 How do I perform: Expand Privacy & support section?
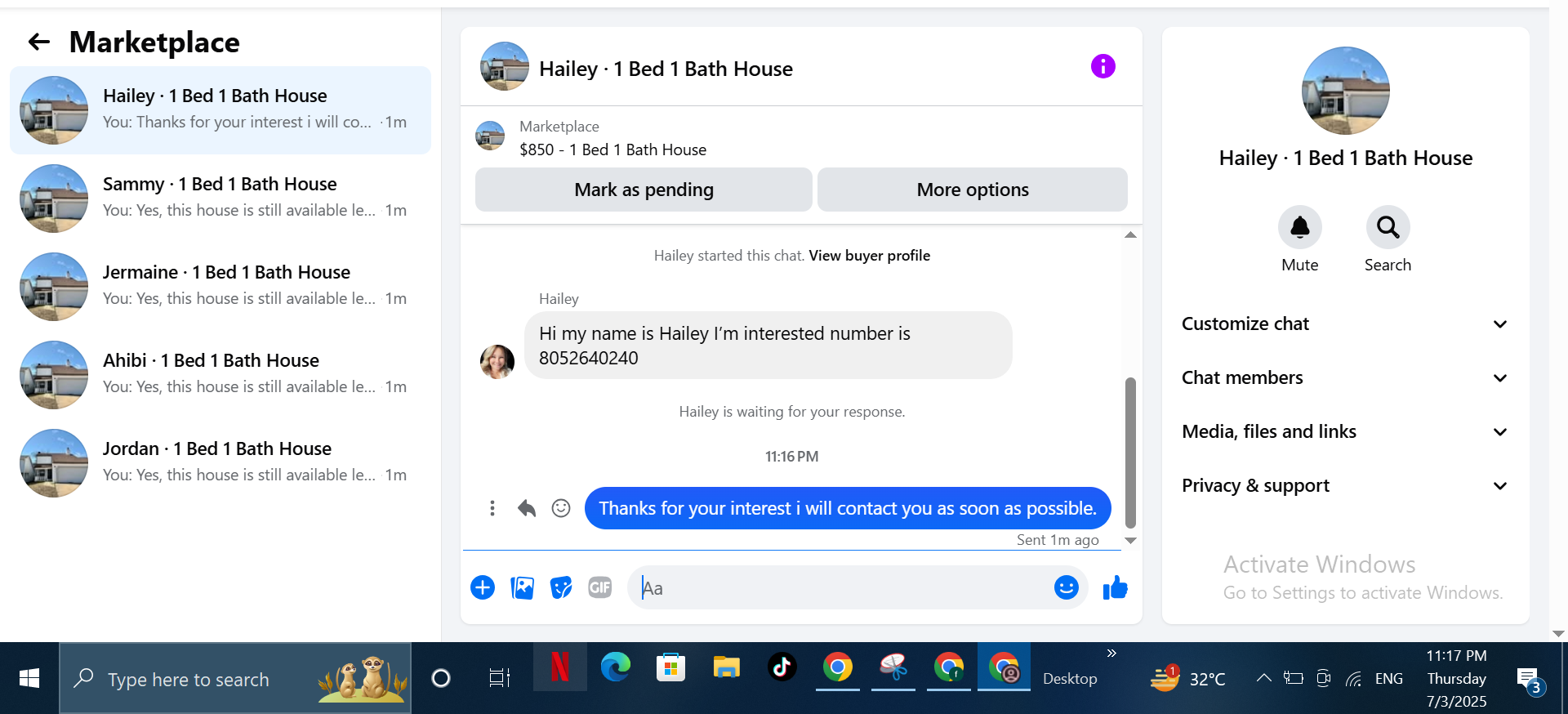pos(1345,486)
